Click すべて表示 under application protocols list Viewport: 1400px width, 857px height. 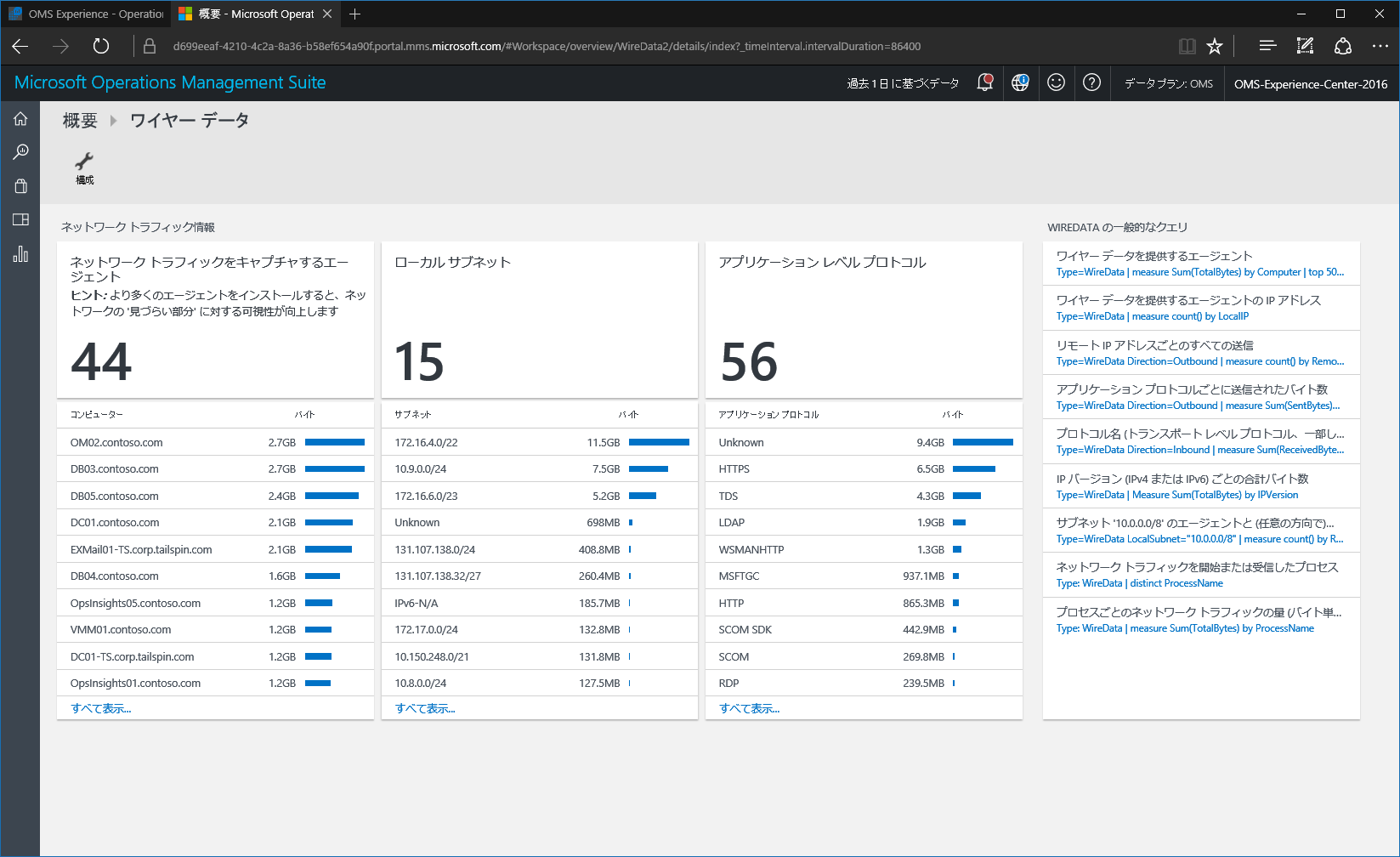pos(749,708)
